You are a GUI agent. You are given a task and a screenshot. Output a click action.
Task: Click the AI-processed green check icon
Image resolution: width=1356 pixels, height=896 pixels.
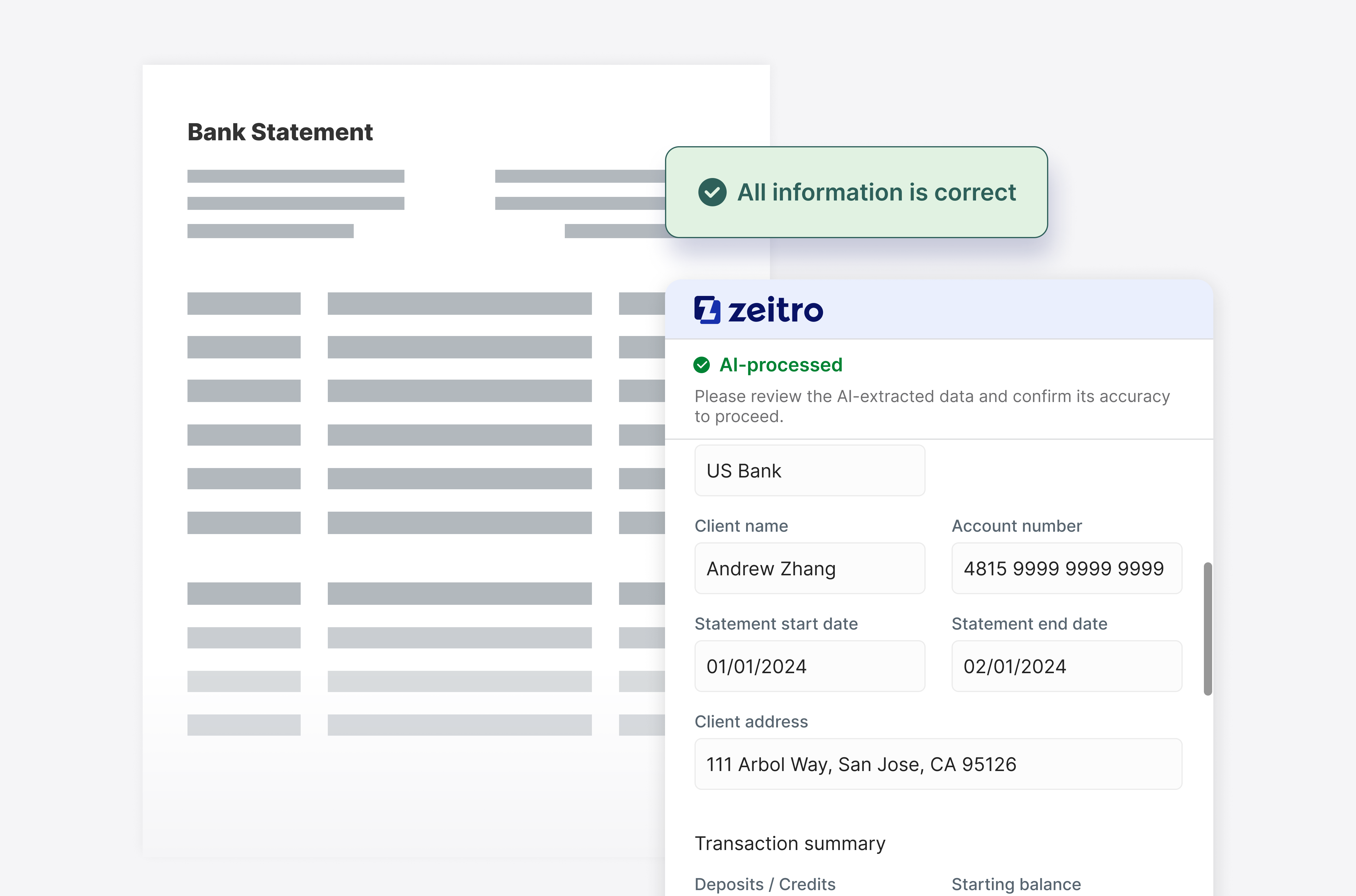[x=701, y=365]
